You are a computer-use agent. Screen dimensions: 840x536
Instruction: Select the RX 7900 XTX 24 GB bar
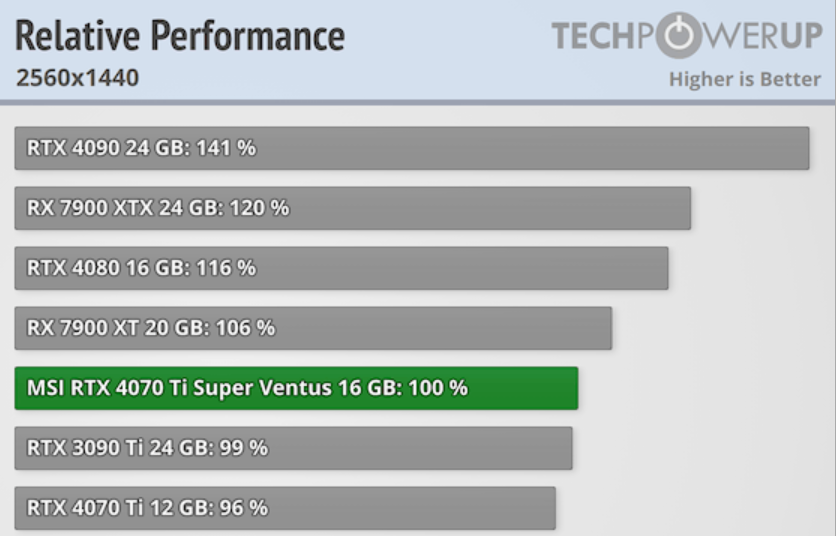(x=352, y=208)
